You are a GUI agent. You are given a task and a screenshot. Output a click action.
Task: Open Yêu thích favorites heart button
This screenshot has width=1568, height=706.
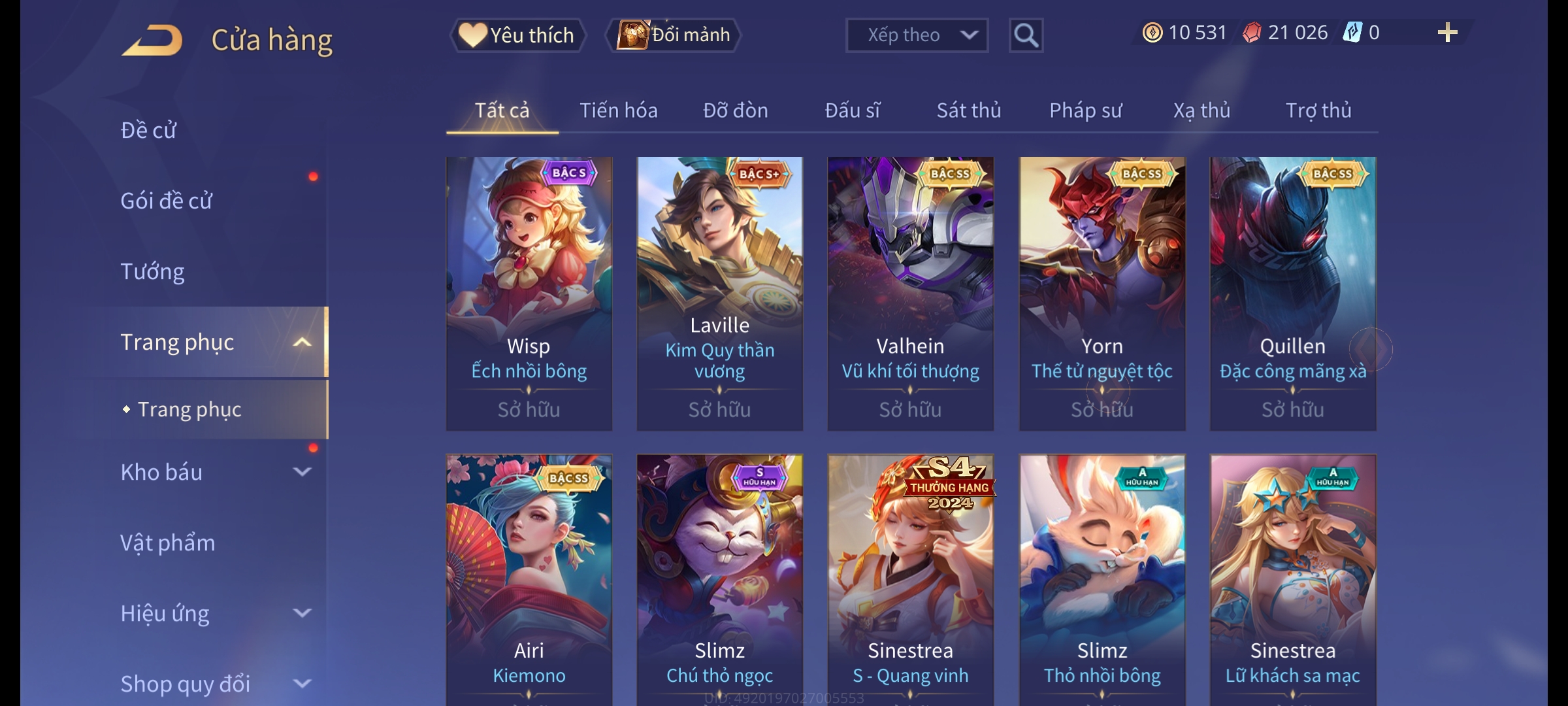(518, 35)
